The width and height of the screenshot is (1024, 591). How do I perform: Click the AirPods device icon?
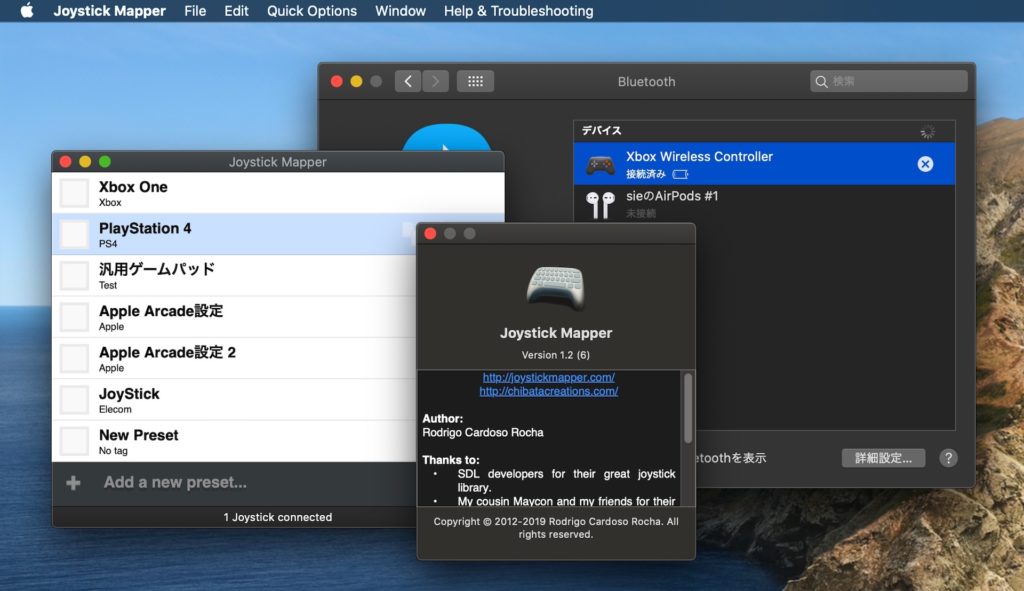[x=600, y=204]
